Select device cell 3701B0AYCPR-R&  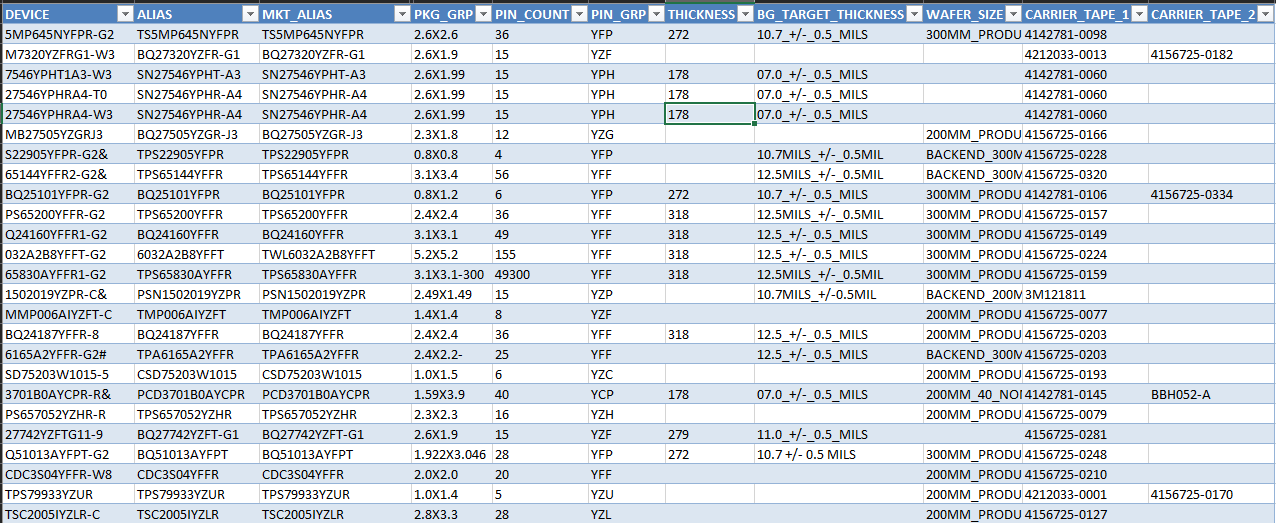point(67,394)
